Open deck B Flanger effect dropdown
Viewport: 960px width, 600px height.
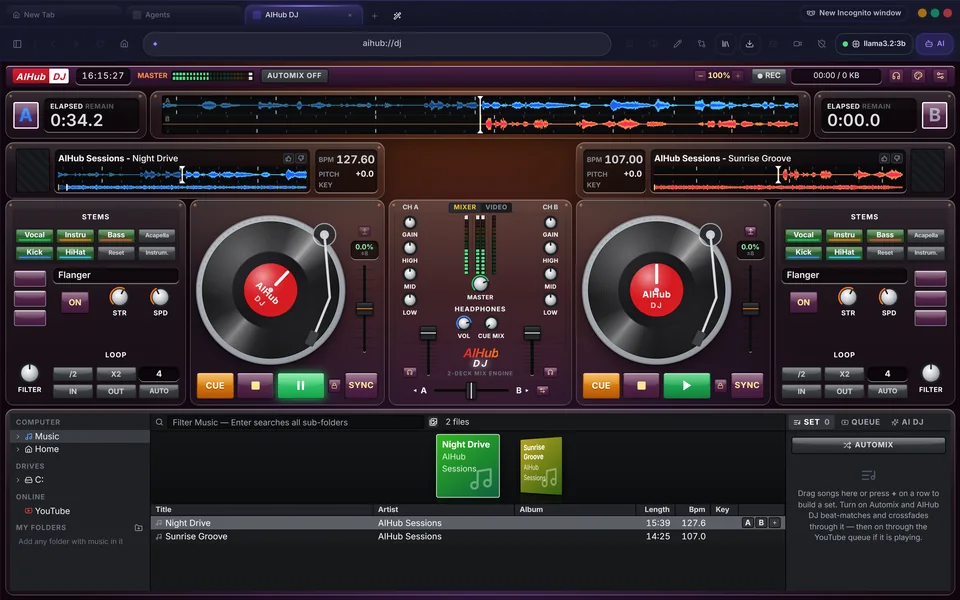click(x=844, y=276)
